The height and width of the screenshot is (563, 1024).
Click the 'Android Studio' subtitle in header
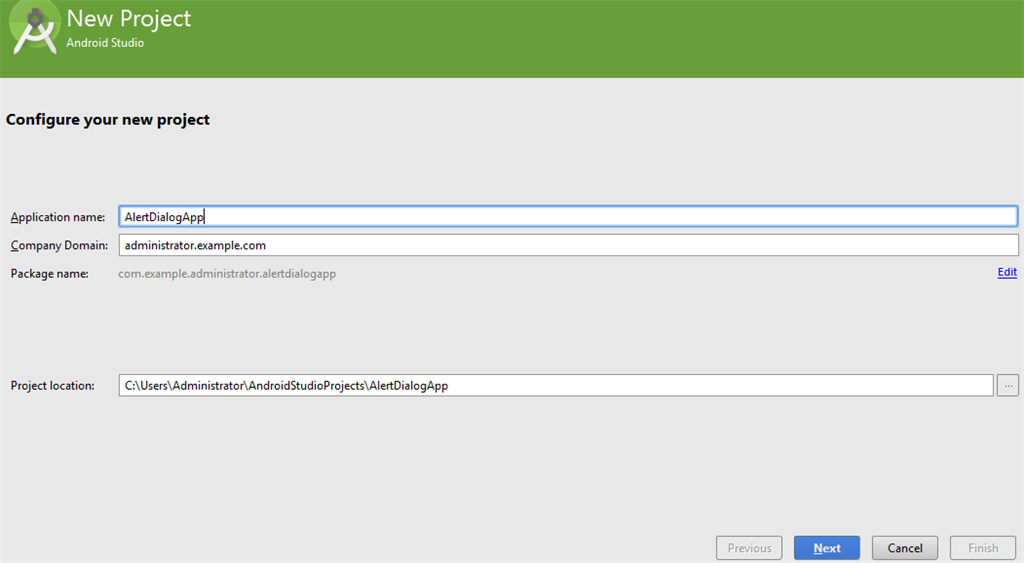tap(105, 43)
